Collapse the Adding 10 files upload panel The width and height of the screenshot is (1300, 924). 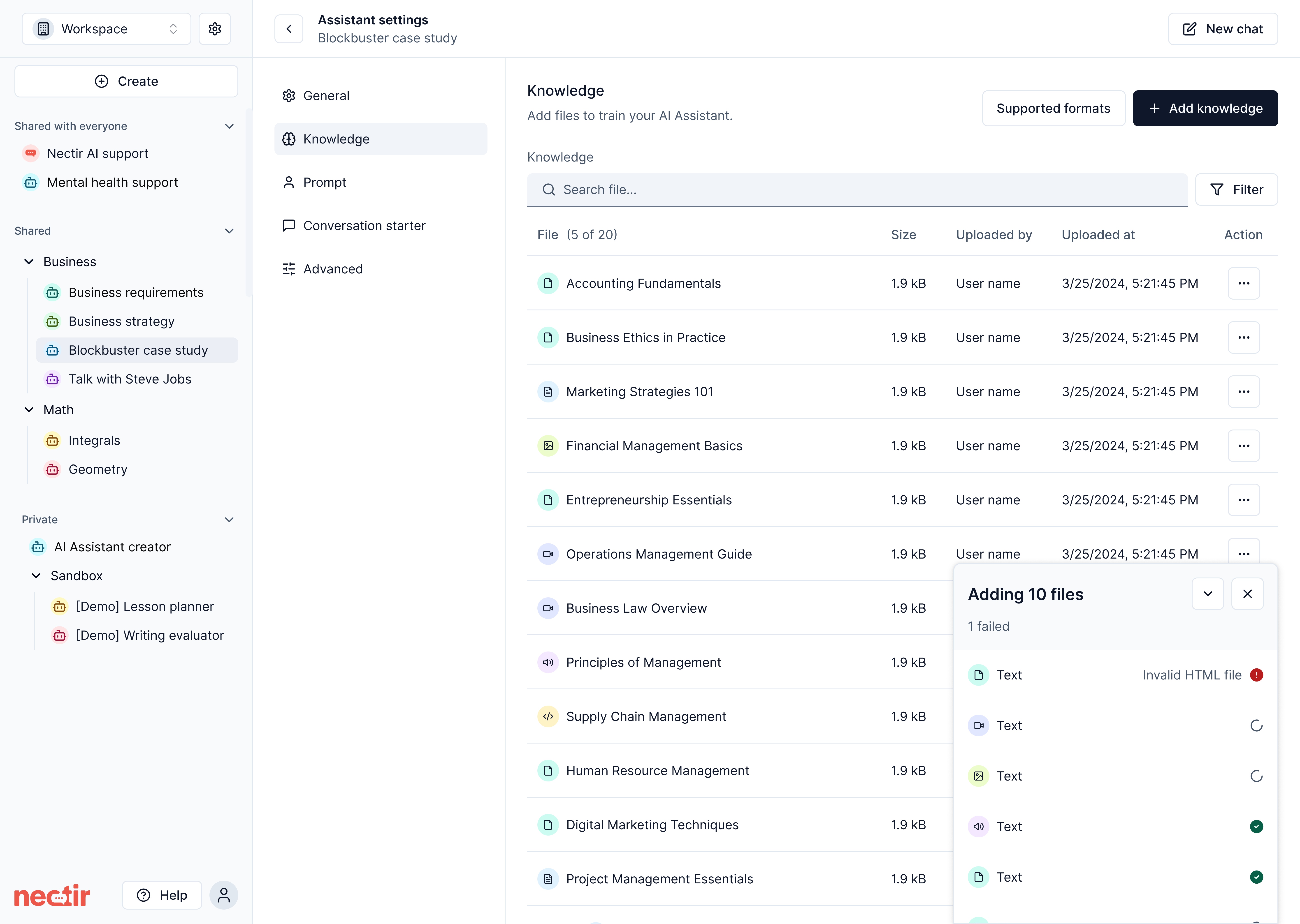pyautogui.click(x=1208, y=594)
